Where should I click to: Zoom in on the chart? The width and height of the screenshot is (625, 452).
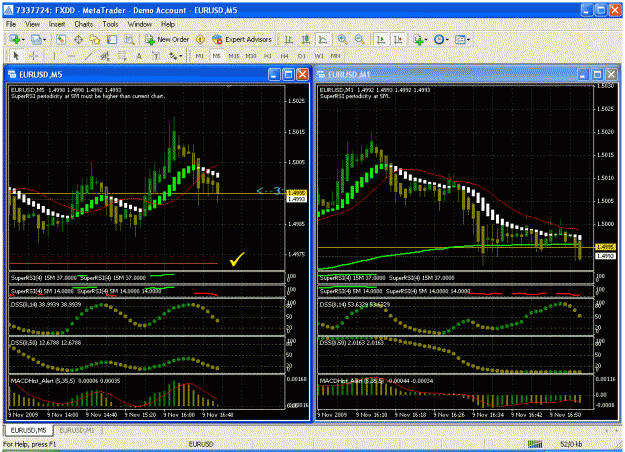pos(342,39)
